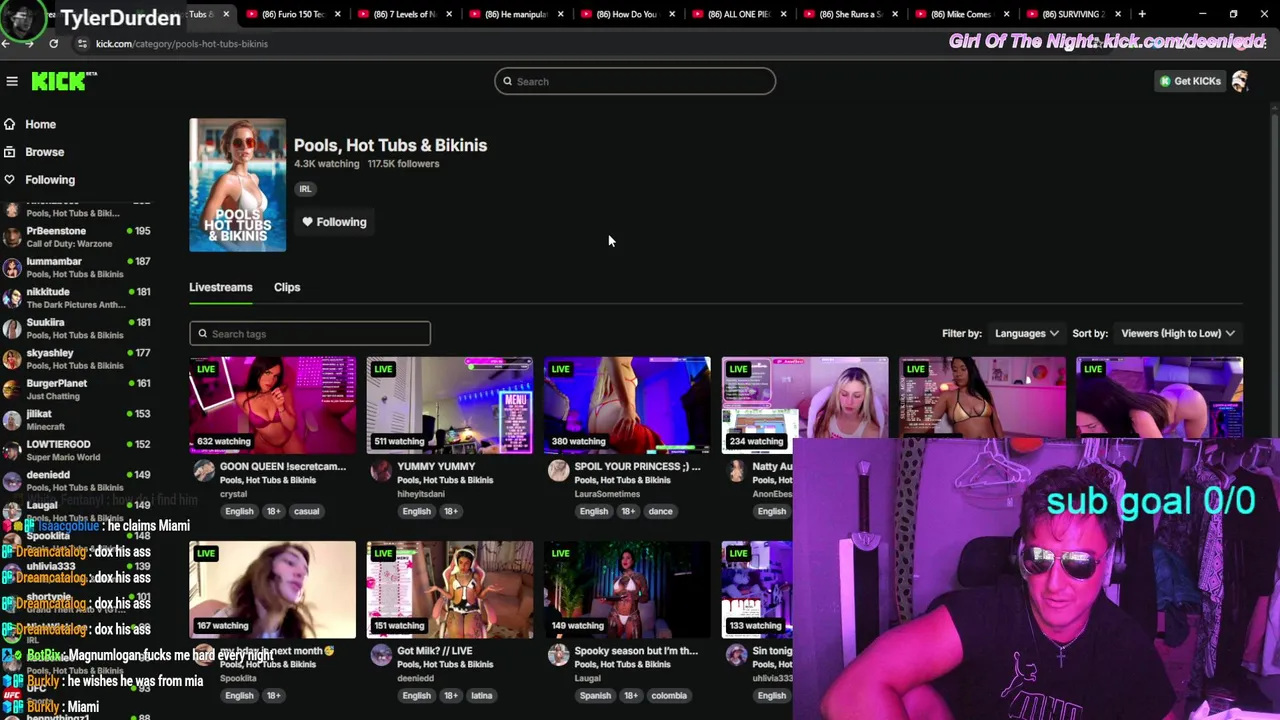
Task: Click the dance tag on SPOIL YOUR PRINCESS stream
Action: (x=660, y=511)
